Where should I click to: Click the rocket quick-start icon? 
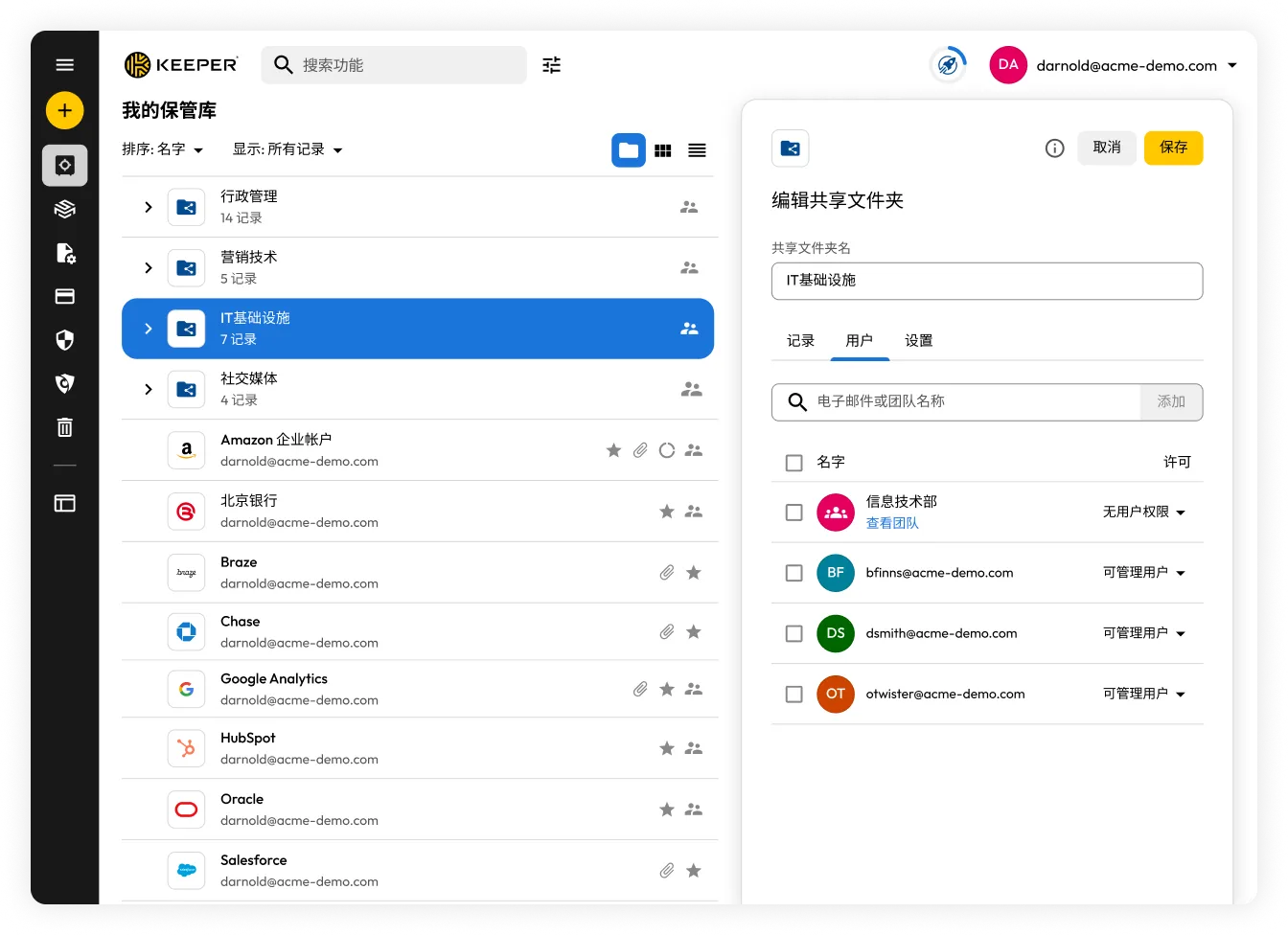tap(948, 65)
